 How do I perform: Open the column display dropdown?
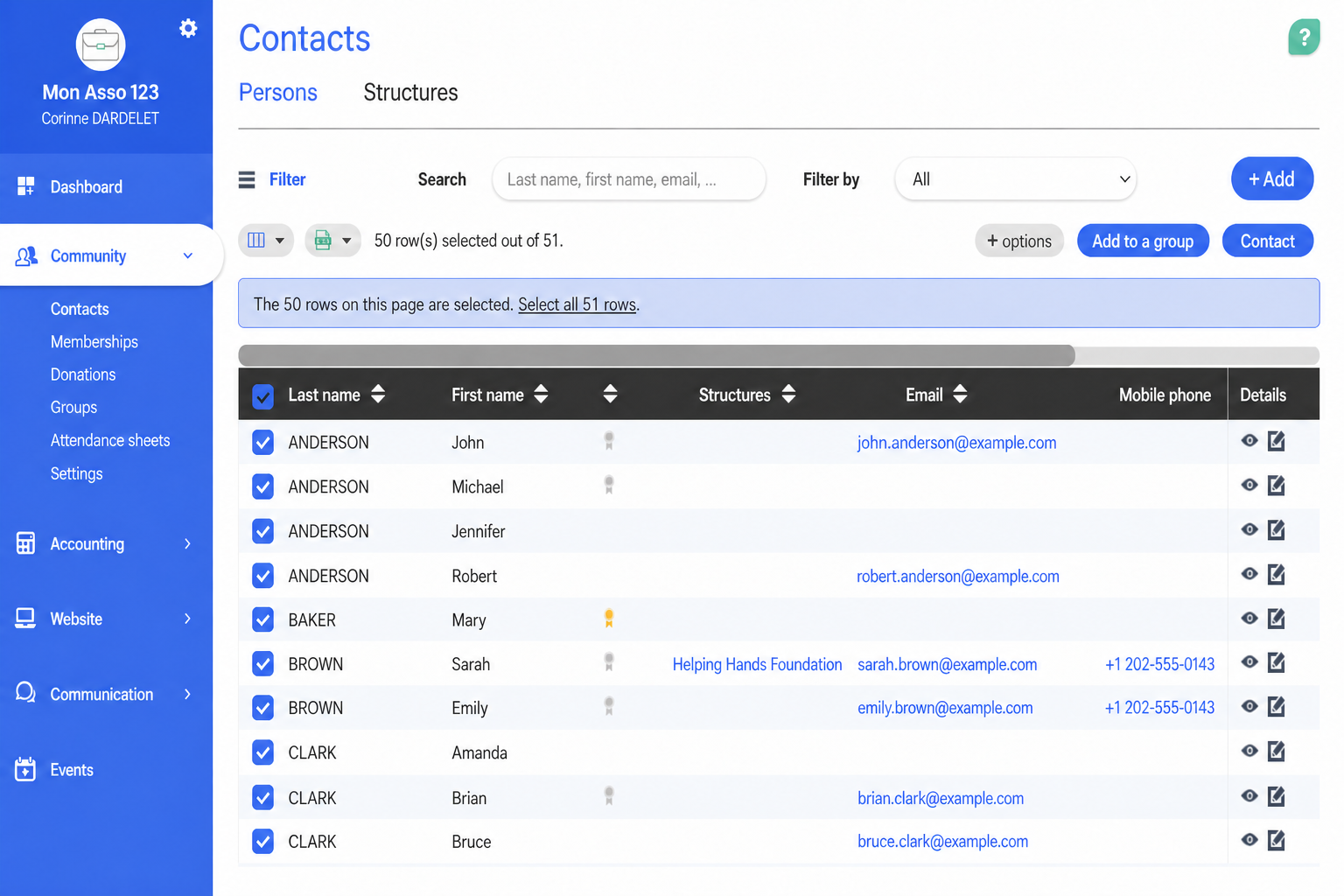click(x=266, y=240)
